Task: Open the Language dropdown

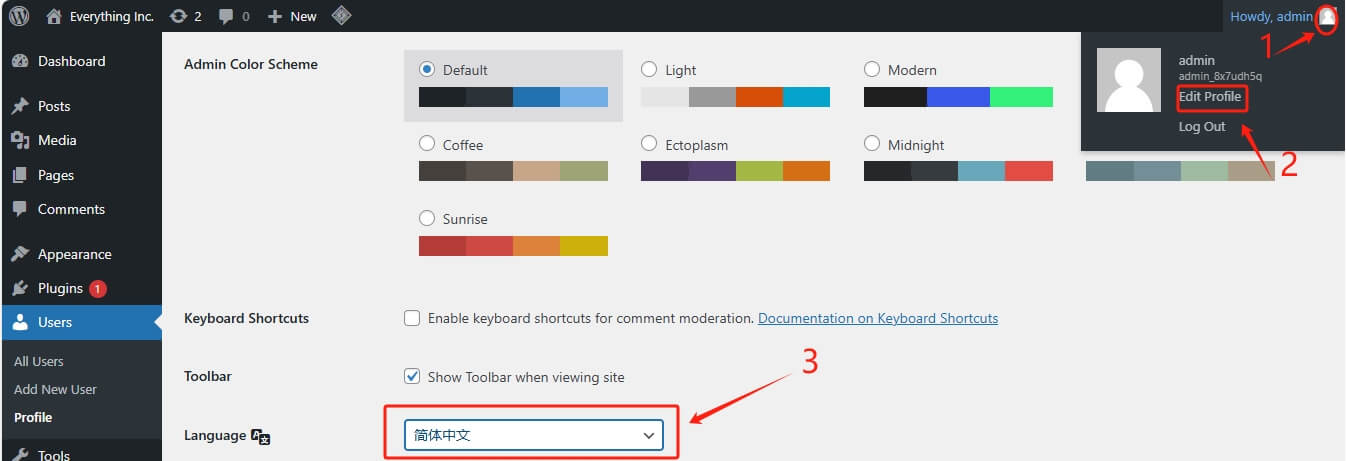Action: (x=534, y=435)
